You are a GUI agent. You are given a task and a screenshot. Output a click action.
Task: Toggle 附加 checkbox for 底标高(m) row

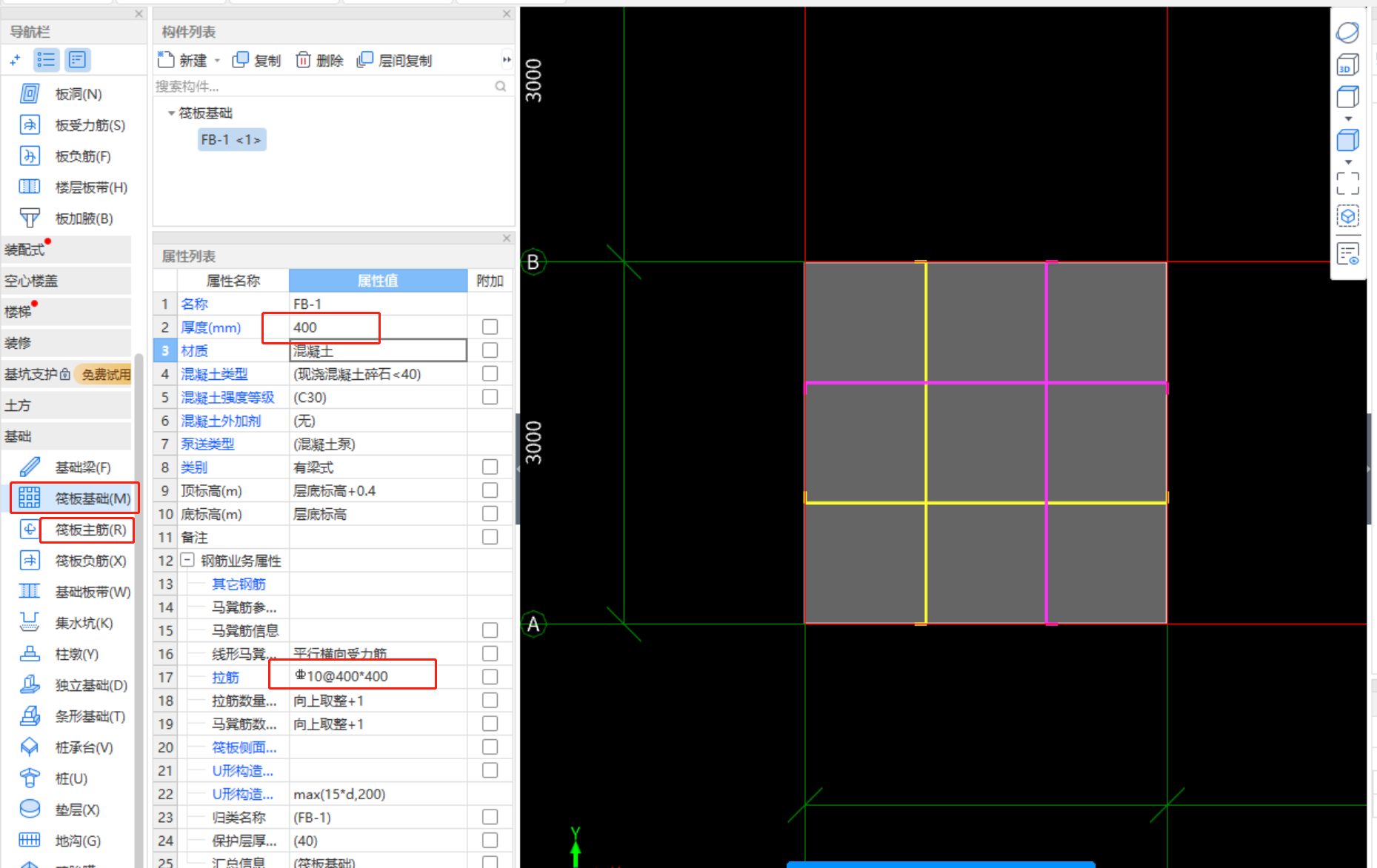490,513
